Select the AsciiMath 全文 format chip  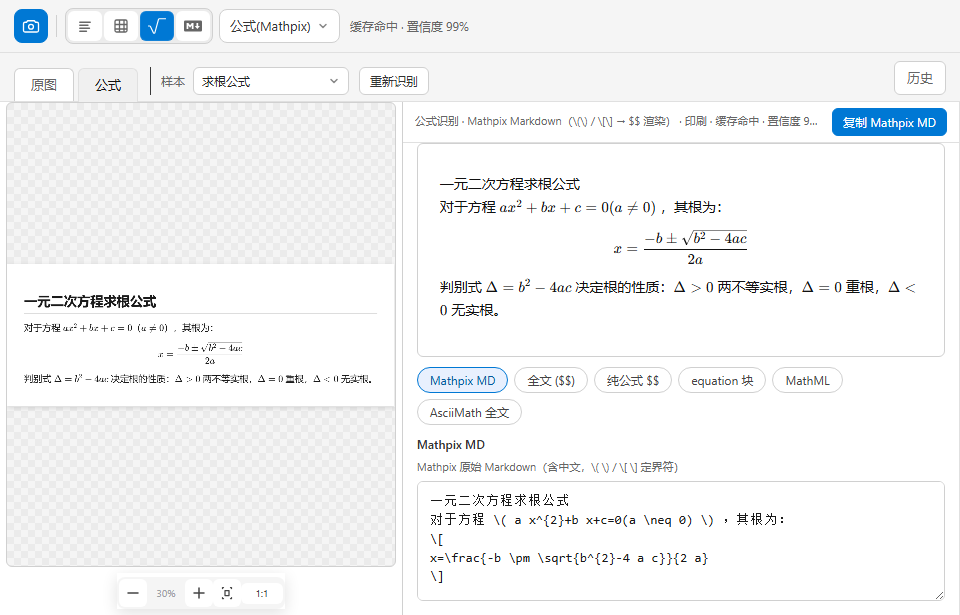tap(469, 412)
